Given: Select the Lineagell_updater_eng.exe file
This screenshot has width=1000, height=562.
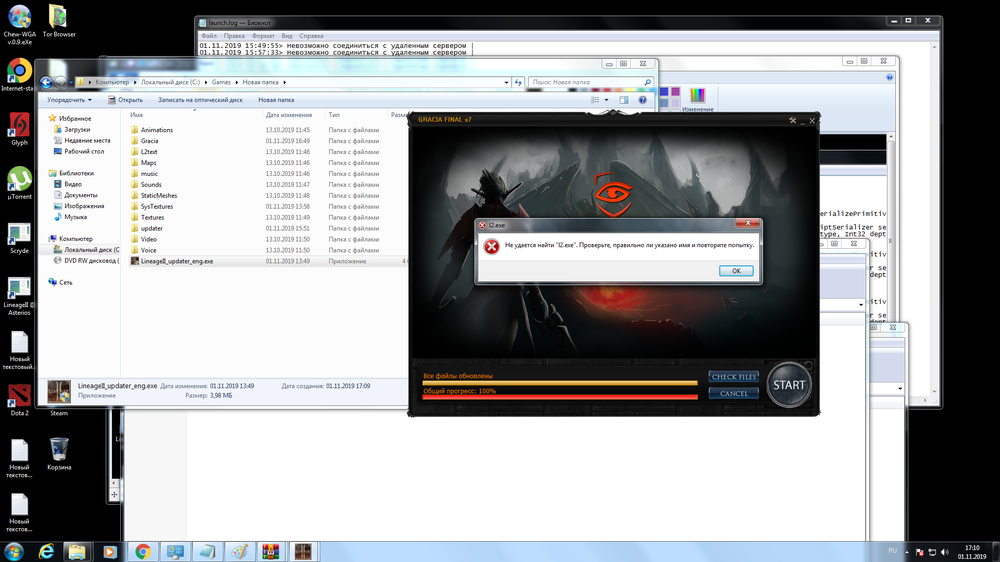Looking at the screenshot, I should tap(177, 261).
